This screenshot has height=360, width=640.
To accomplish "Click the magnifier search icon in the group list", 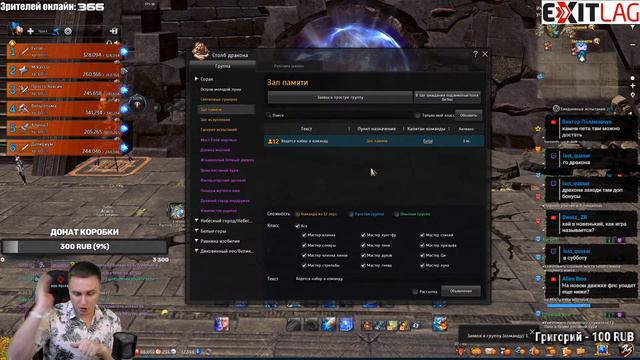I will (269, 115).
